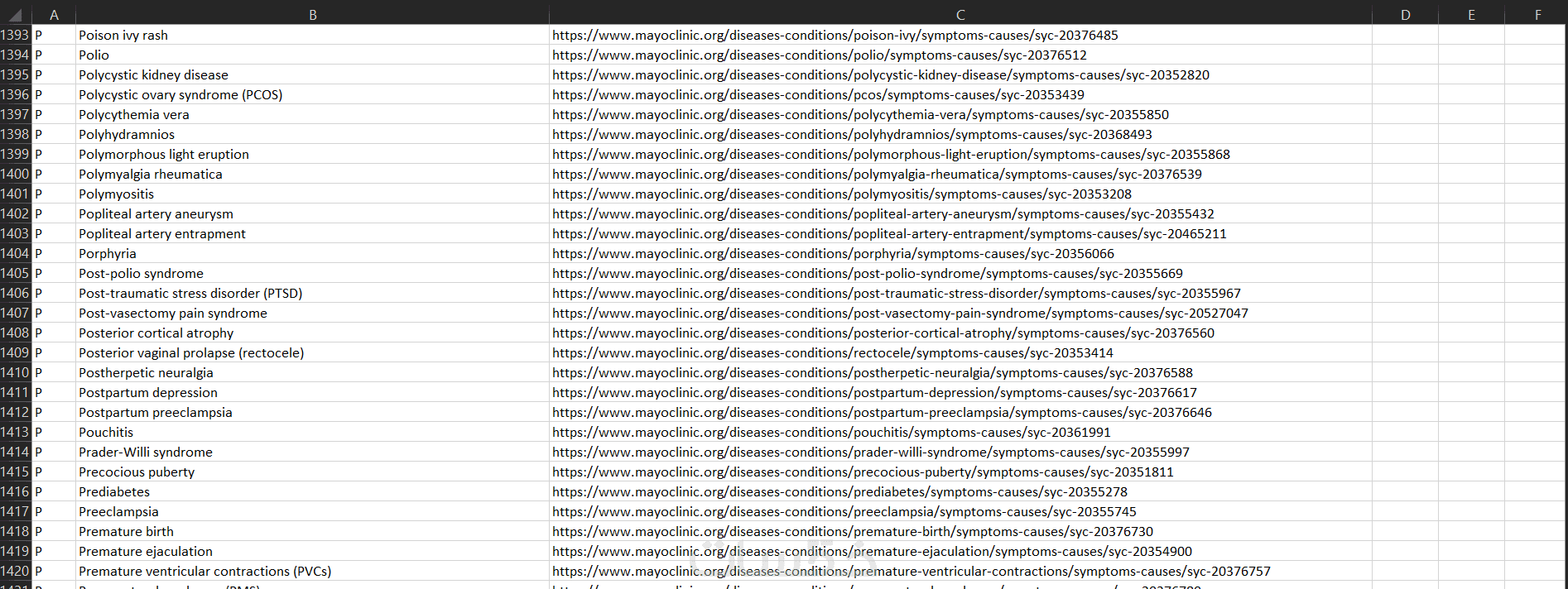This screenshot has width=1568, height=589.
Task: Select the 'Porphyria' cell
Action: [312, 253]
